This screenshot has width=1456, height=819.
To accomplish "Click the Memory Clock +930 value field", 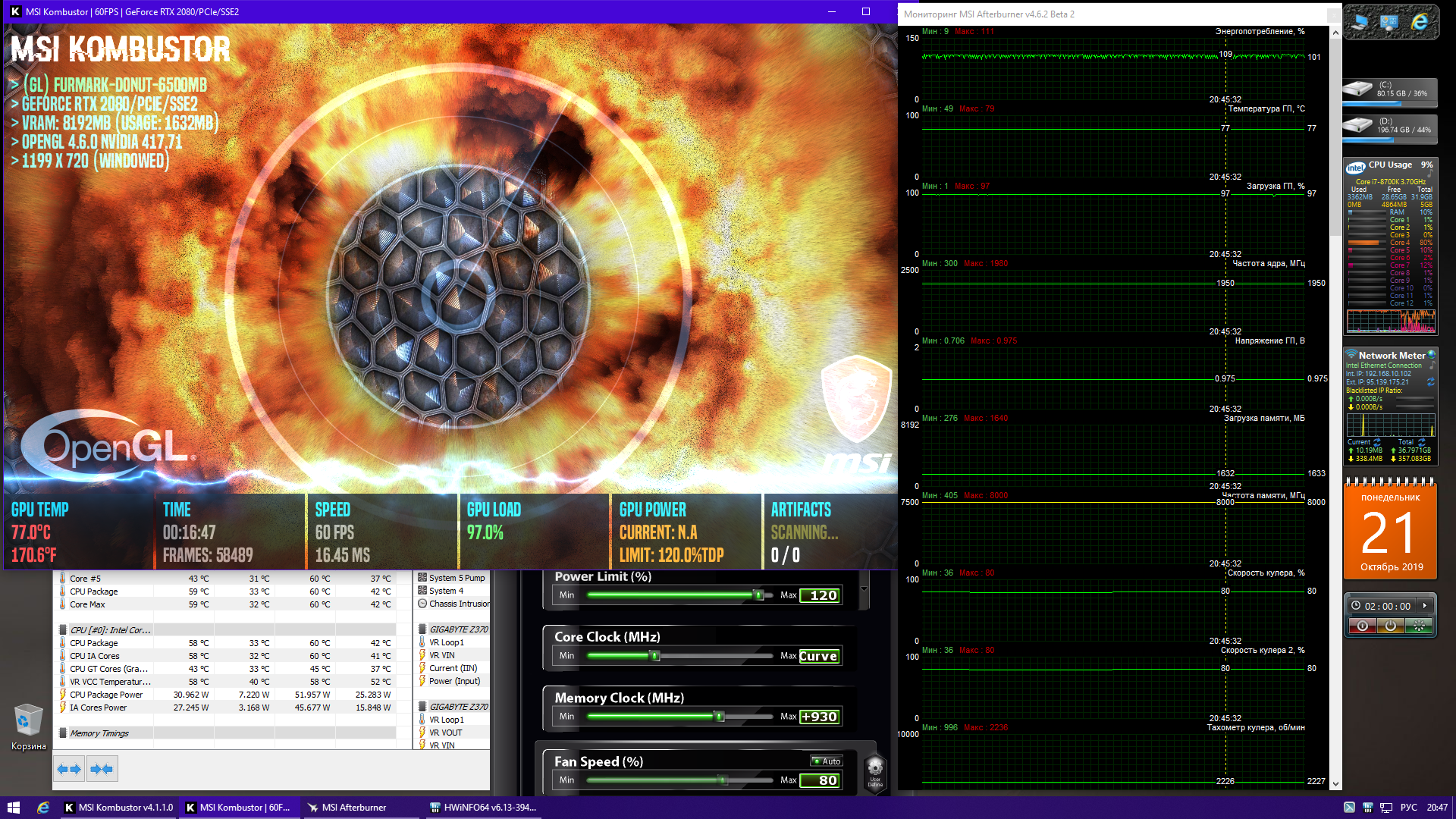I will [x=819, y=717].
